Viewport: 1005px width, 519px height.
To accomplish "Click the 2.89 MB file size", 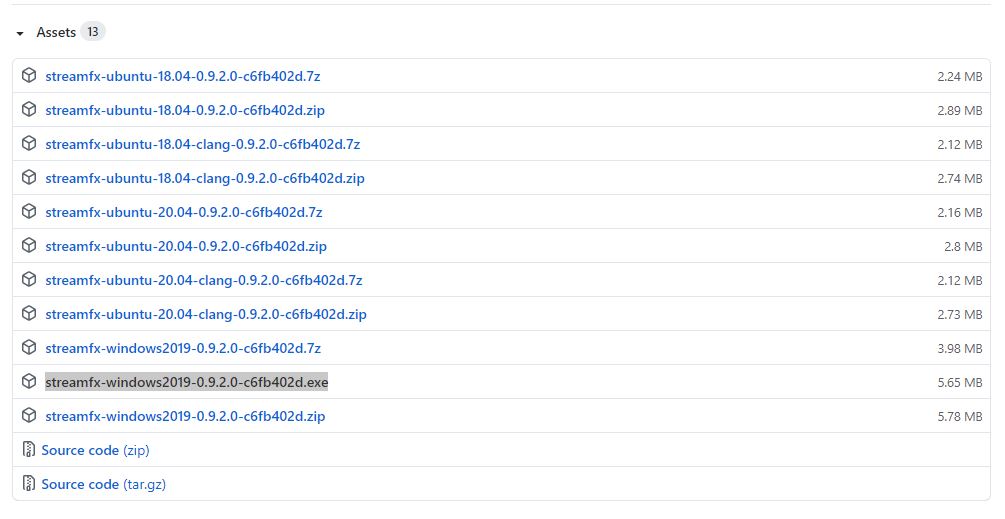I will point(959,110).
